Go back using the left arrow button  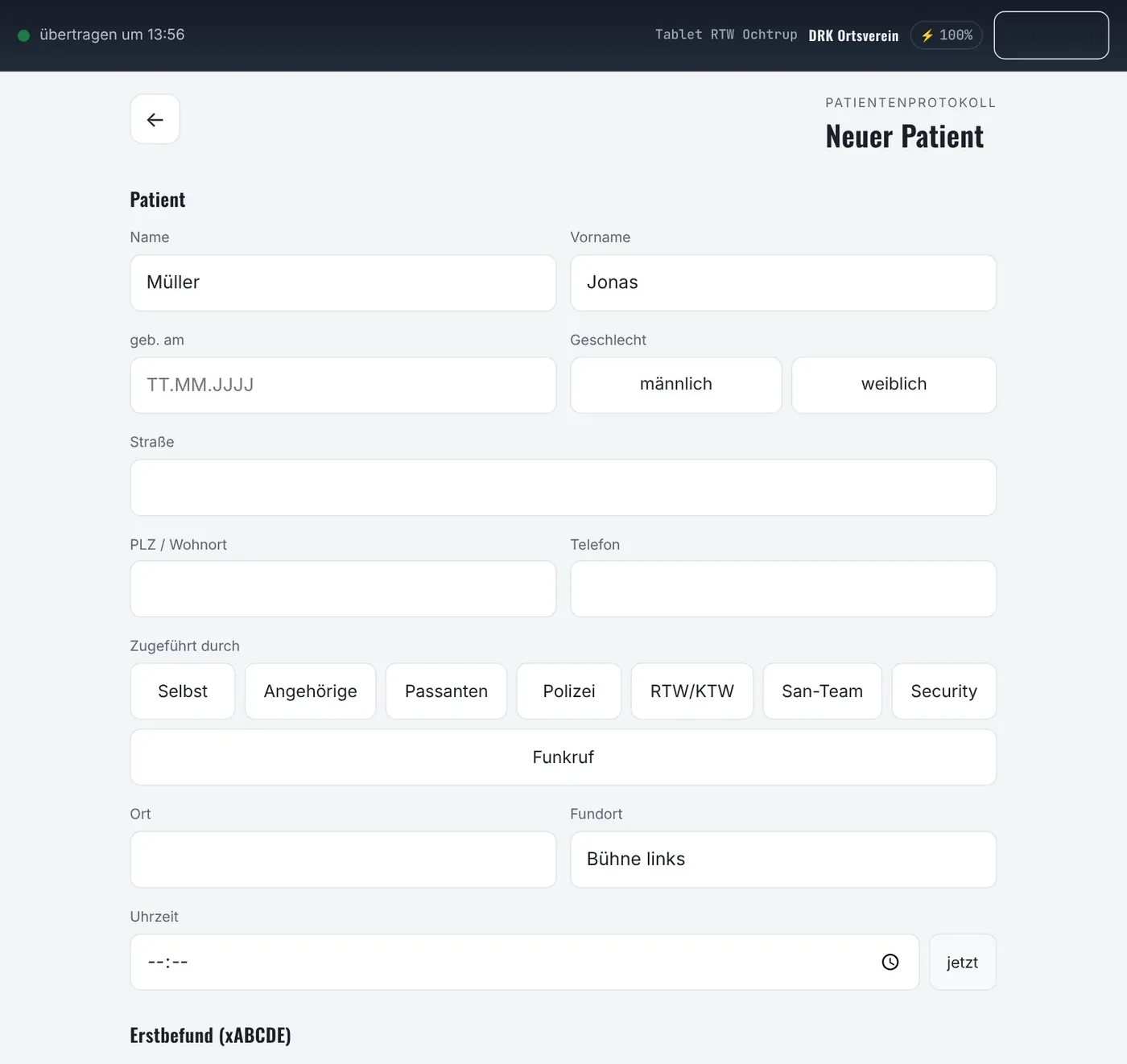(x=155, y=119)
